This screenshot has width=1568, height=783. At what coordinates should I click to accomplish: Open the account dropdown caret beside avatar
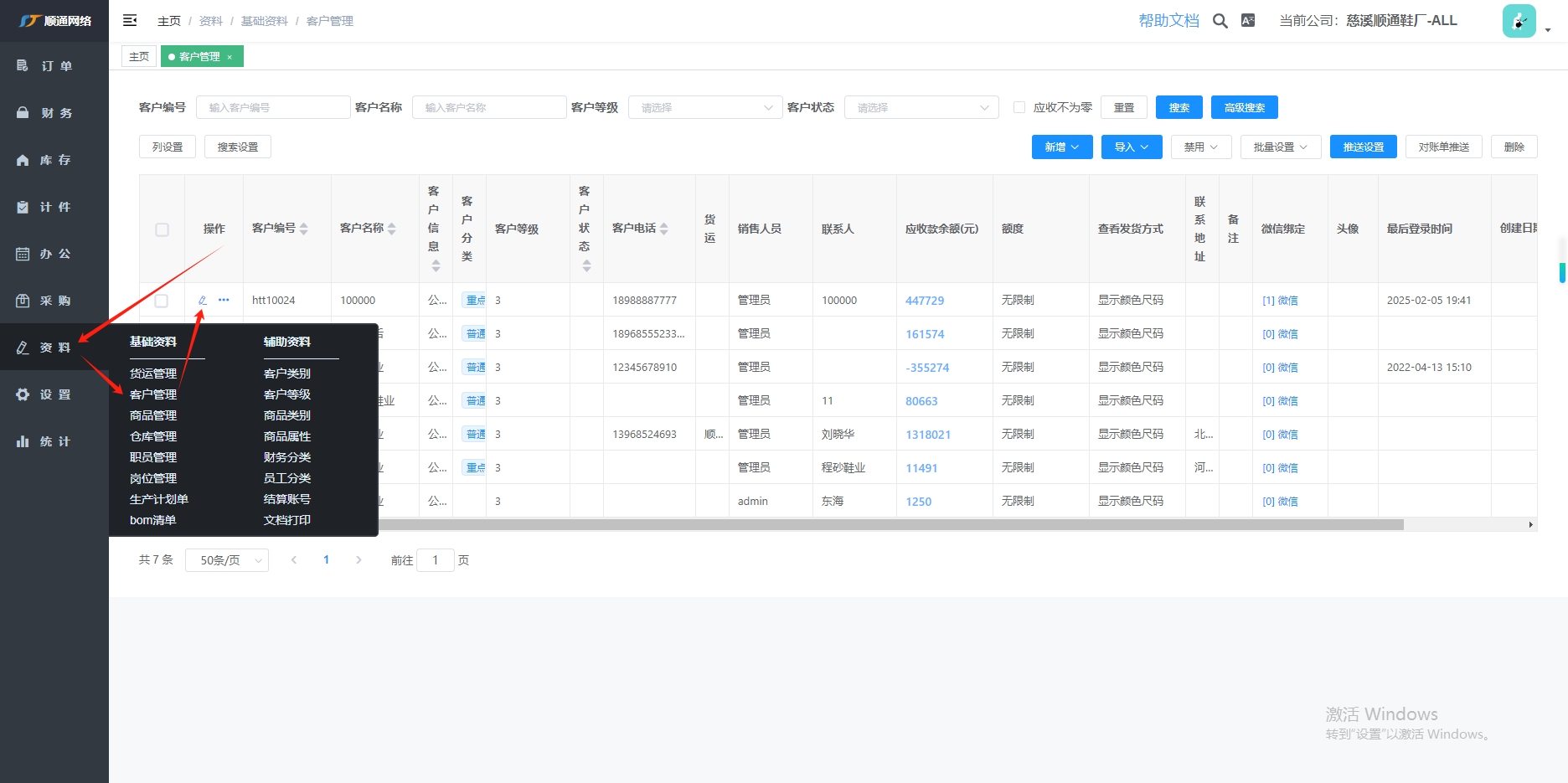click(x=1548, y=29)
